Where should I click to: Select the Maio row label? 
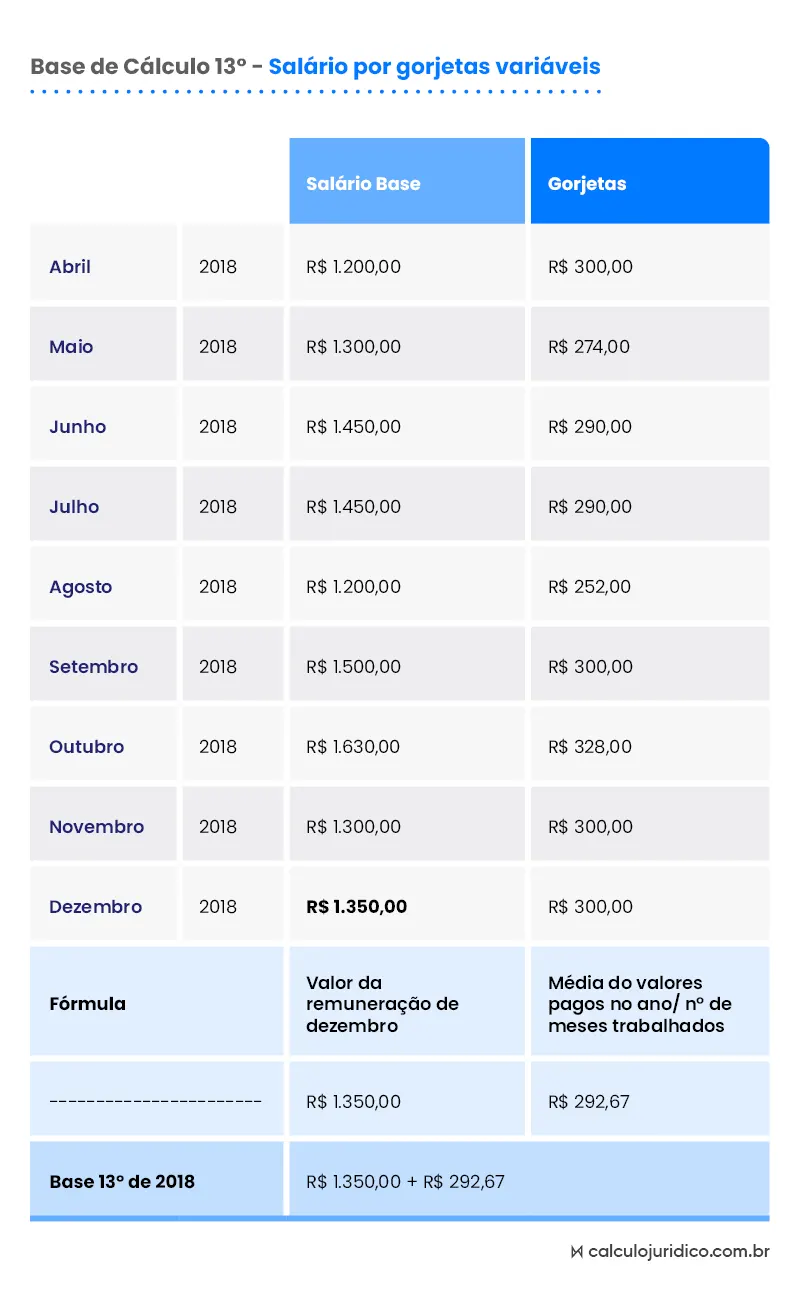pos(71,347)
